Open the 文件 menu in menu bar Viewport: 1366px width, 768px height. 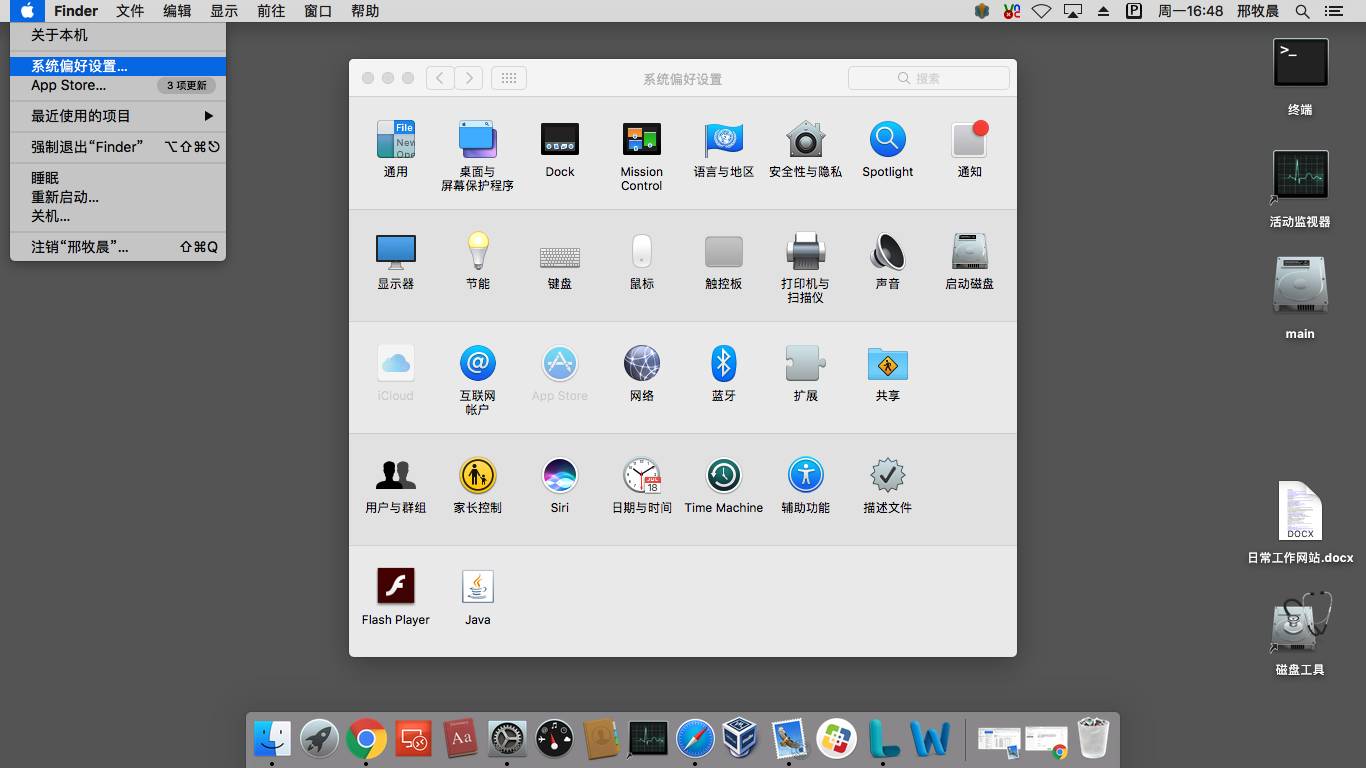pyautogui.click(x=130, y=11)
